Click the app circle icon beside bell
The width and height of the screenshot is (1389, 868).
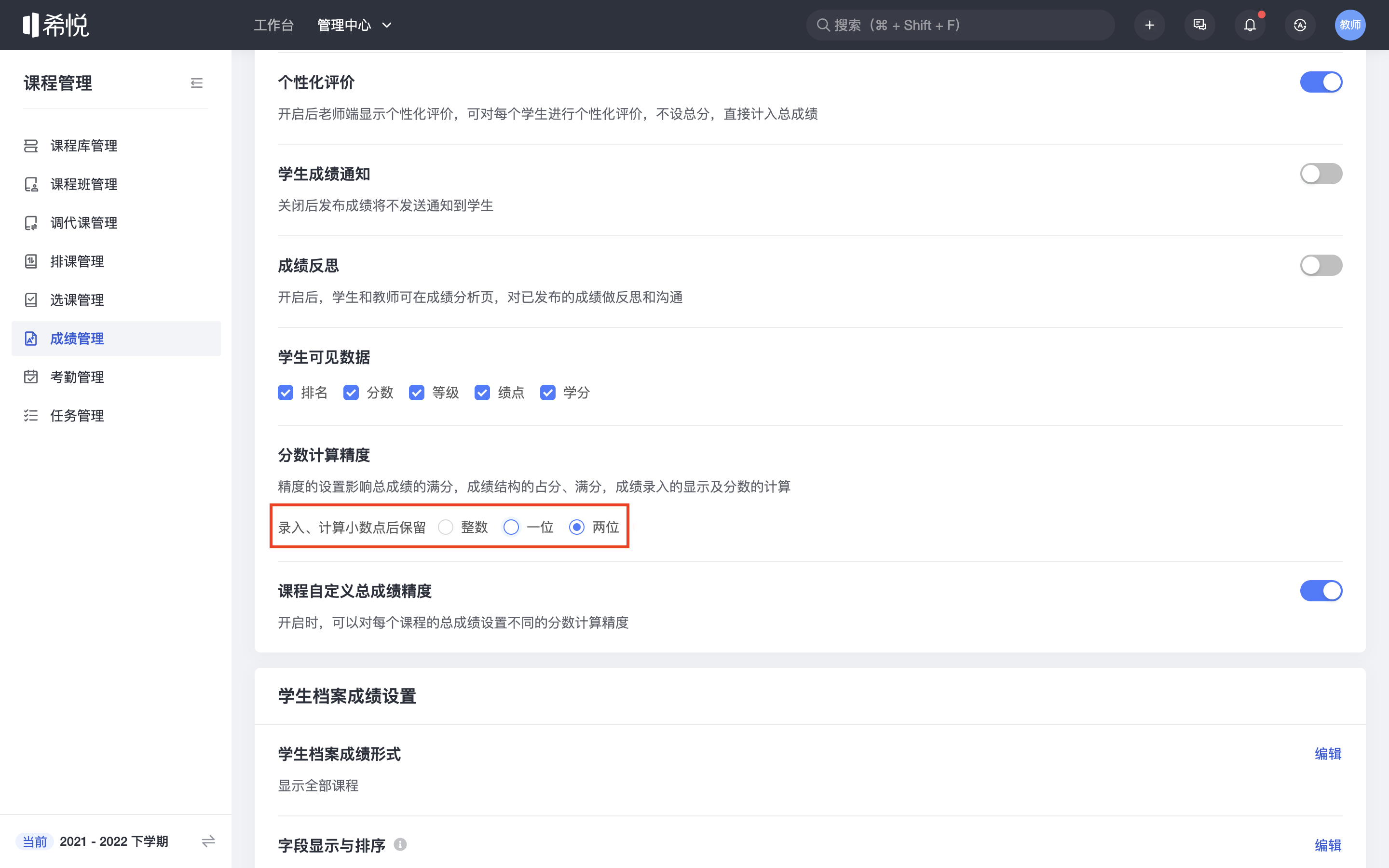tap(1300, 25)
